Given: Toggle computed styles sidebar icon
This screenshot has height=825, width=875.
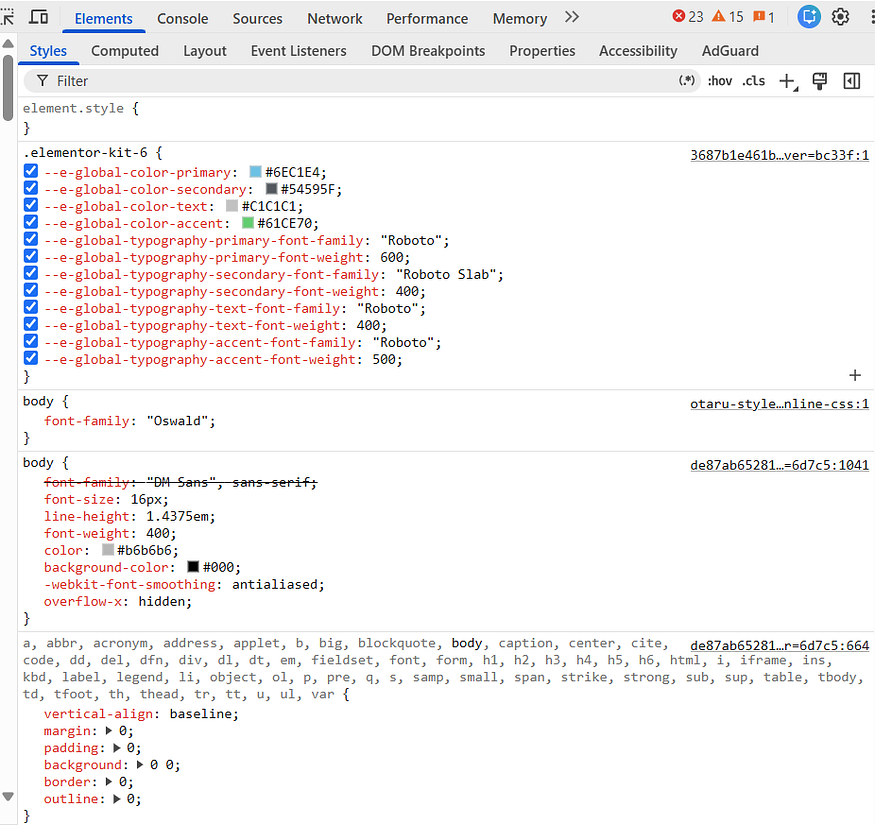Looking at the screenshot, I should point(852,81).
